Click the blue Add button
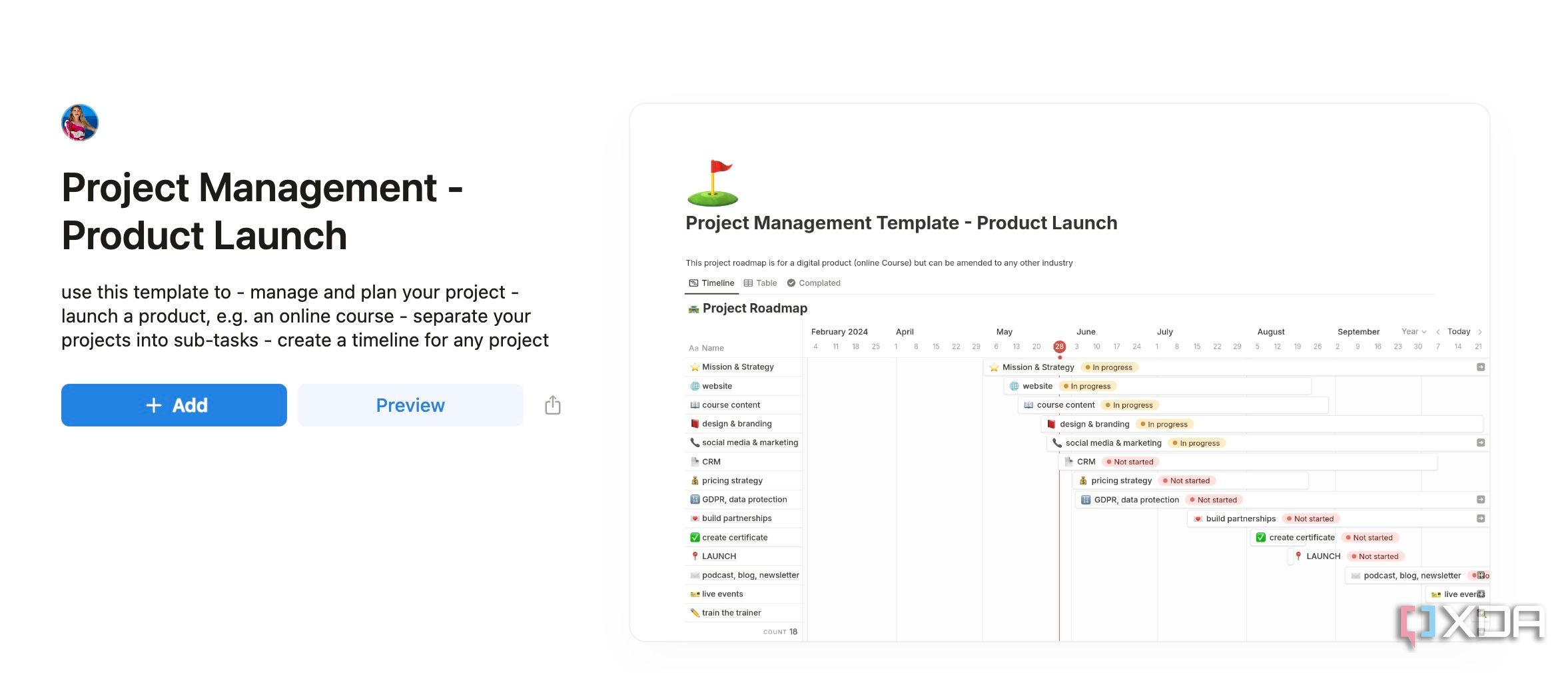This screenshot has height=673, width=1568. click(174, 405)
